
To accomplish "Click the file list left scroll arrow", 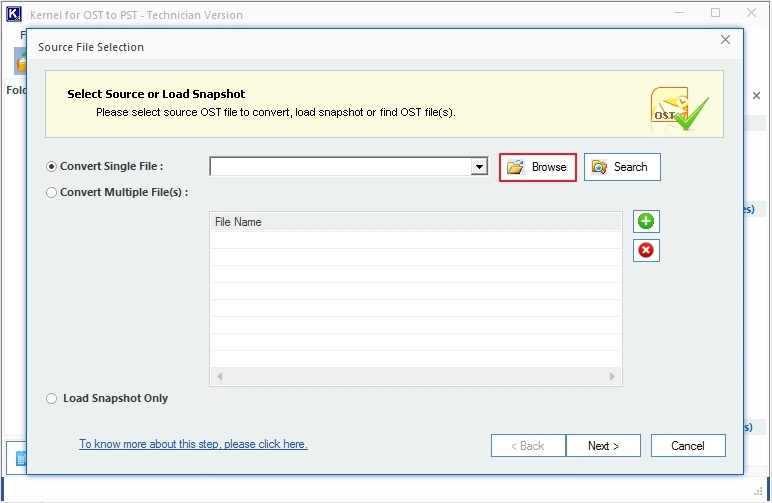I will point(220,377).
